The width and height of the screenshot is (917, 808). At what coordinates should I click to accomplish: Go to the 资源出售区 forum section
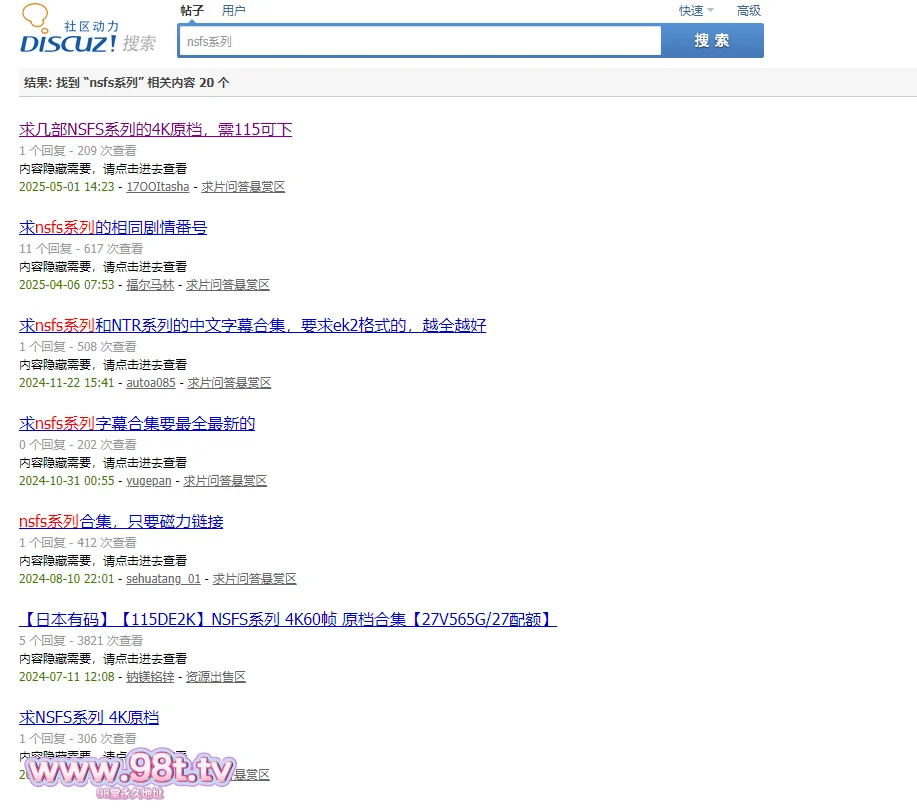(x=215, y=677)
